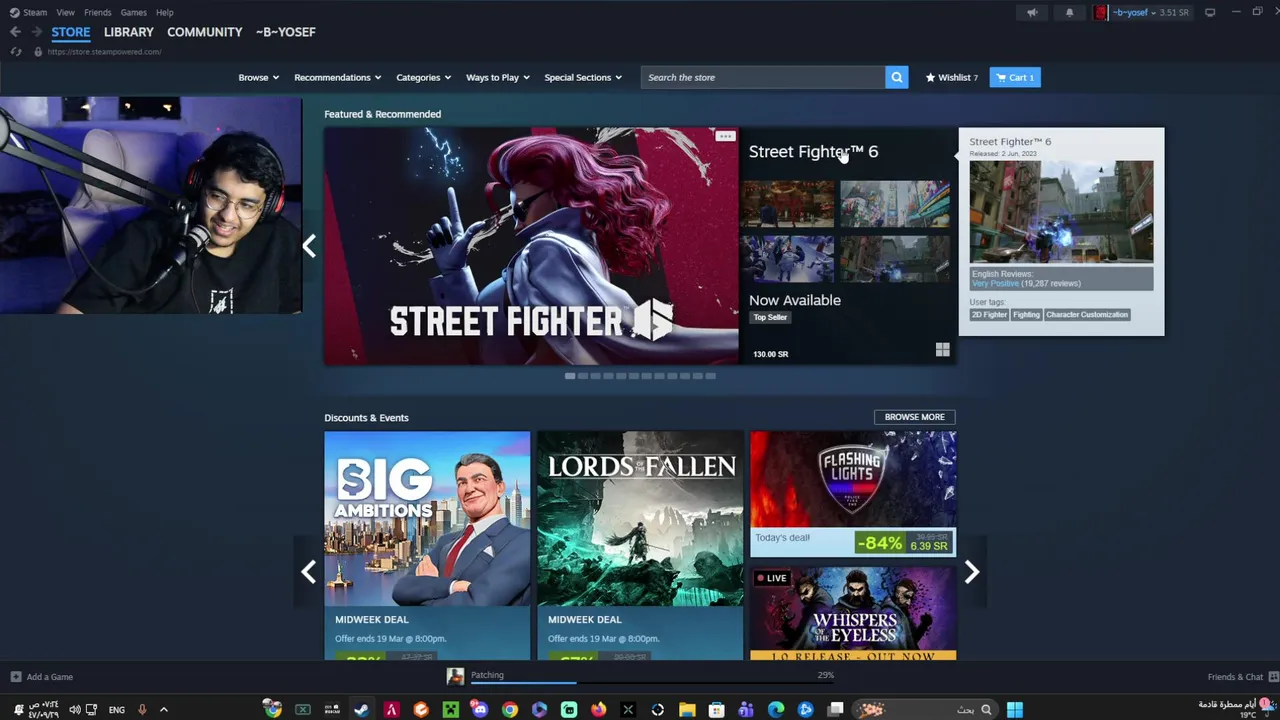
Task: Expand the Recommendations dropdown
Action: pos(337,77)
